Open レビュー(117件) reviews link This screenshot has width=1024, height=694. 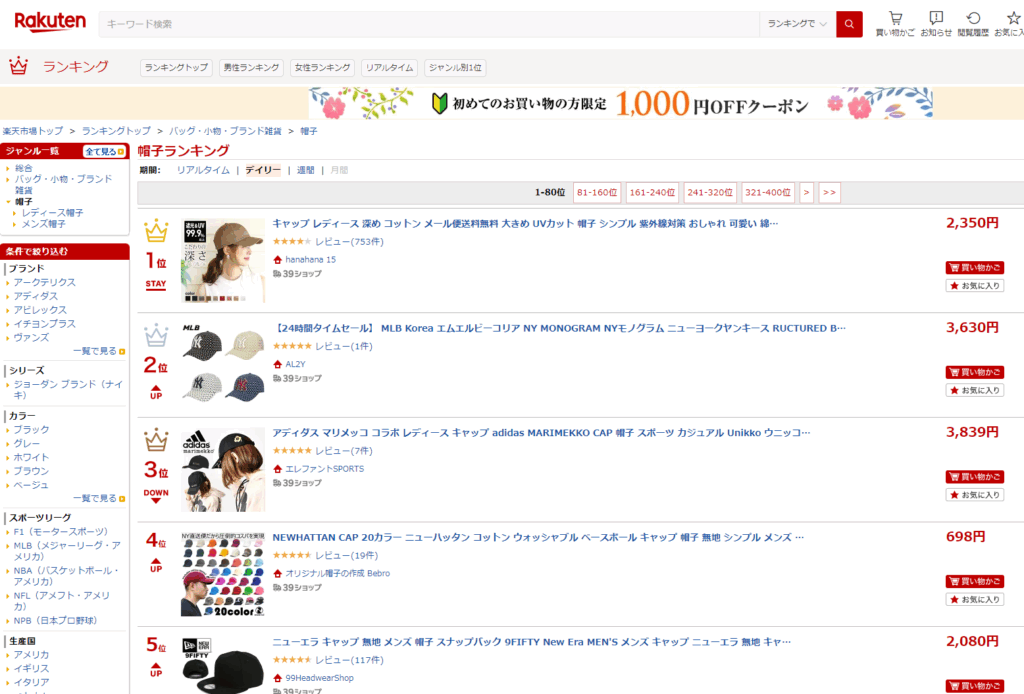(349, 660)
